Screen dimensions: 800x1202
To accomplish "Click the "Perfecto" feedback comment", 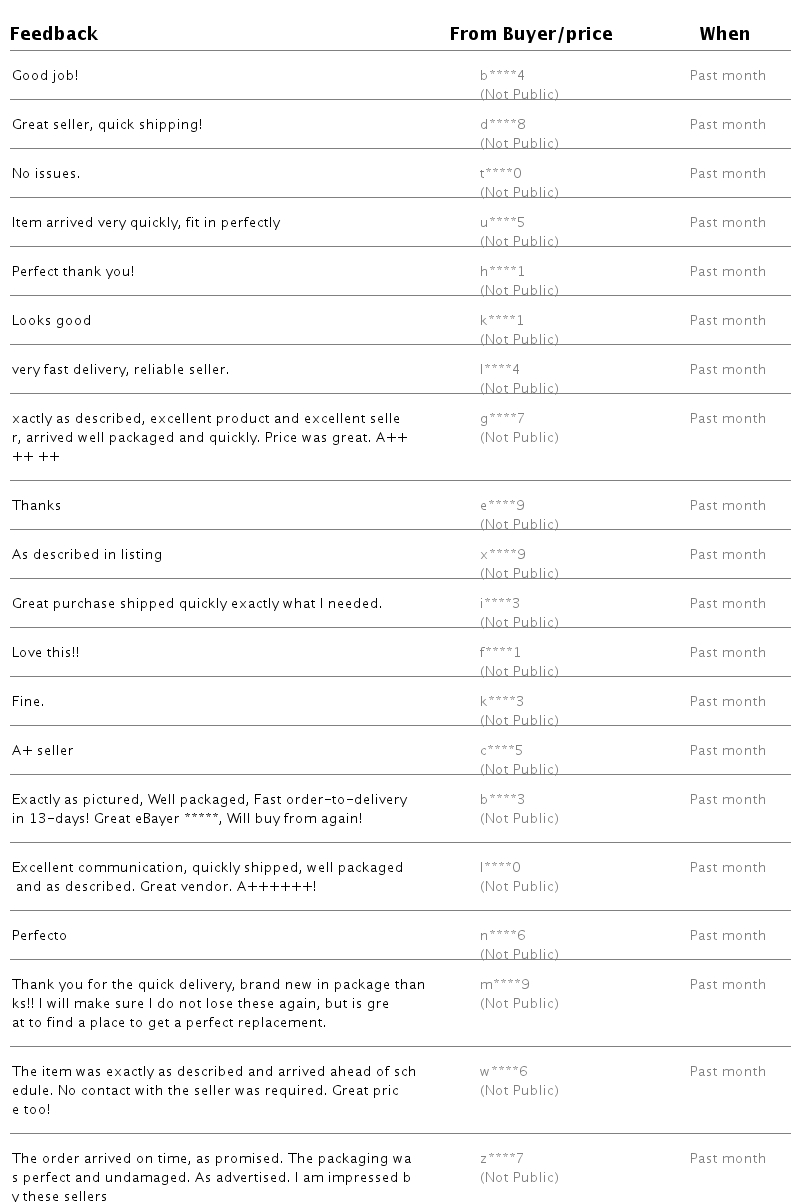I will pos(40,935).
